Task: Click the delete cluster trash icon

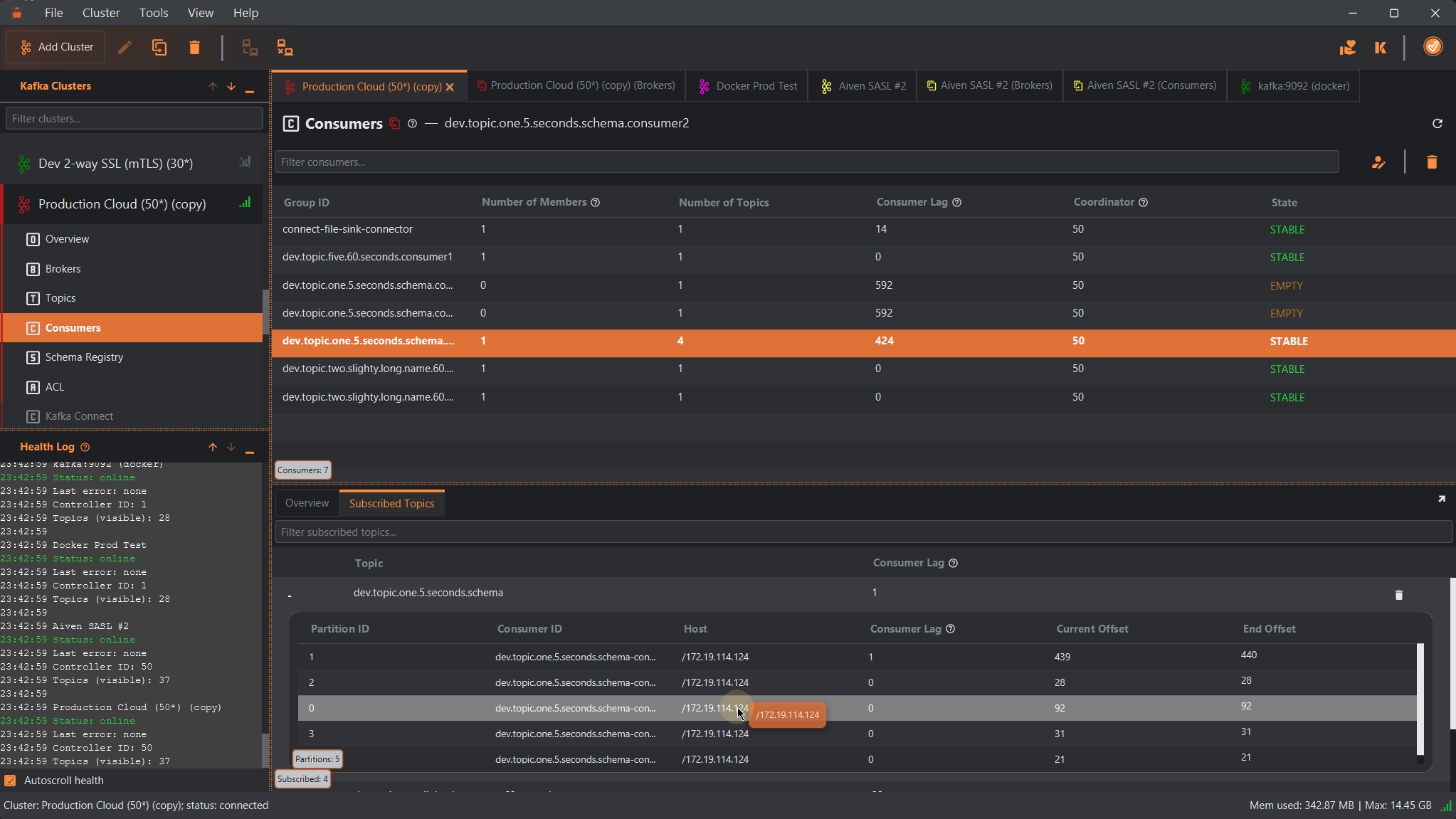Action: pyautogui.click(x=194, y=48)
